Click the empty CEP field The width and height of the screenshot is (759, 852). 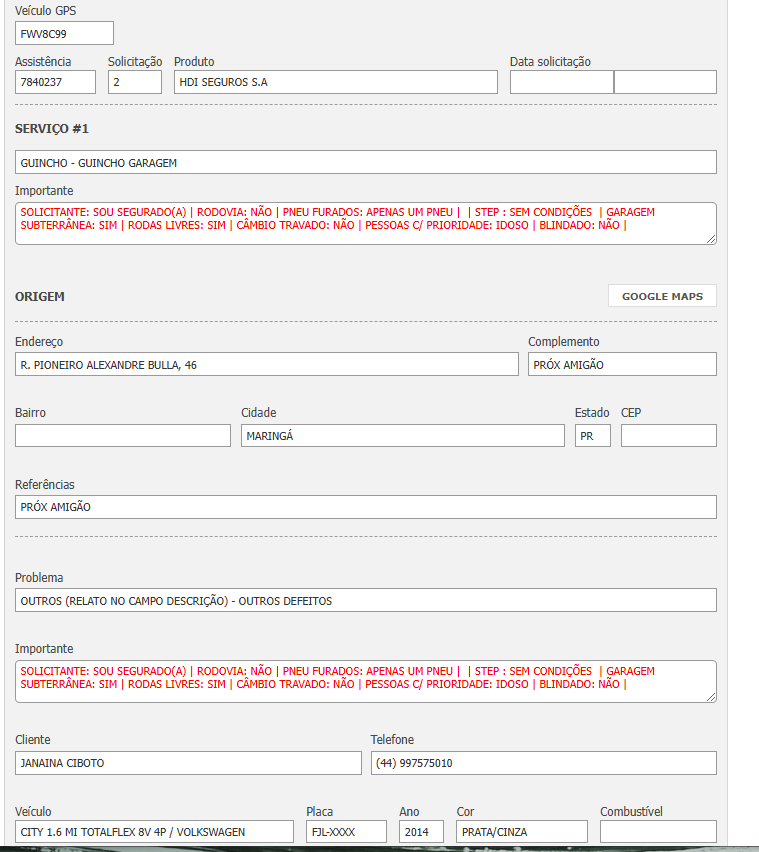click(x=668, y=436)
